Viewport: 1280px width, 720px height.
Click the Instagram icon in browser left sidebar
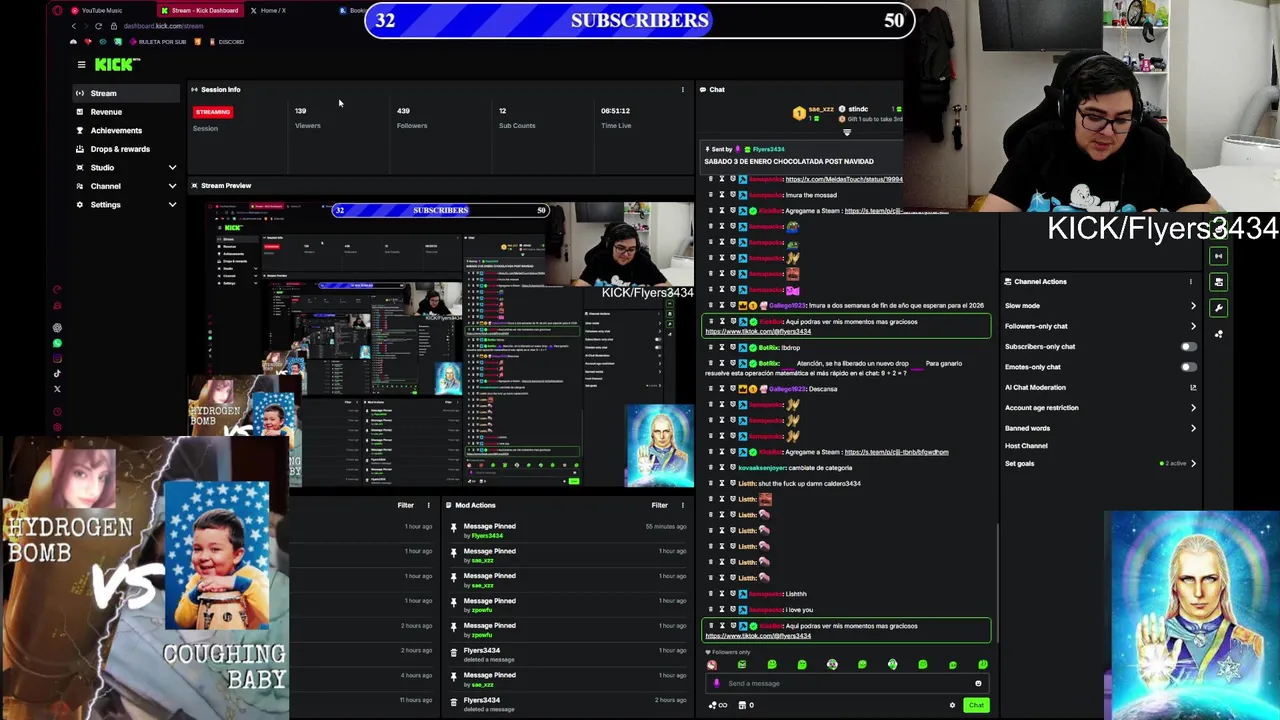pos(57,358)
